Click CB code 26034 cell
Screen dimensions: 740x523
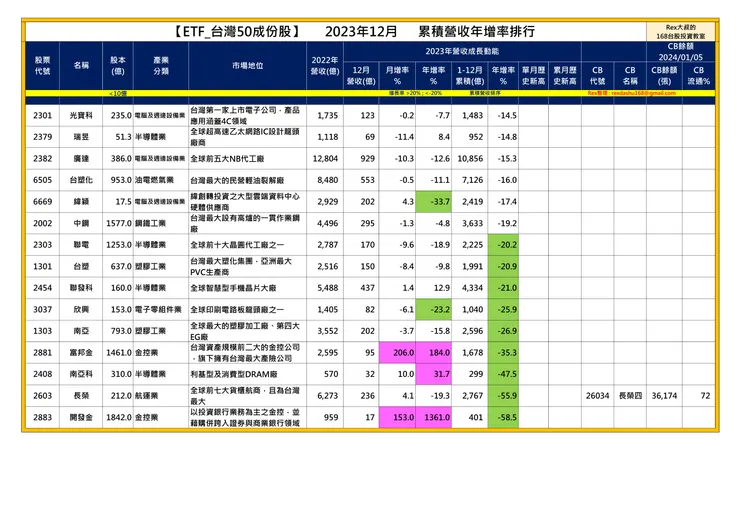pyautogui.click(x=597, y=396)
